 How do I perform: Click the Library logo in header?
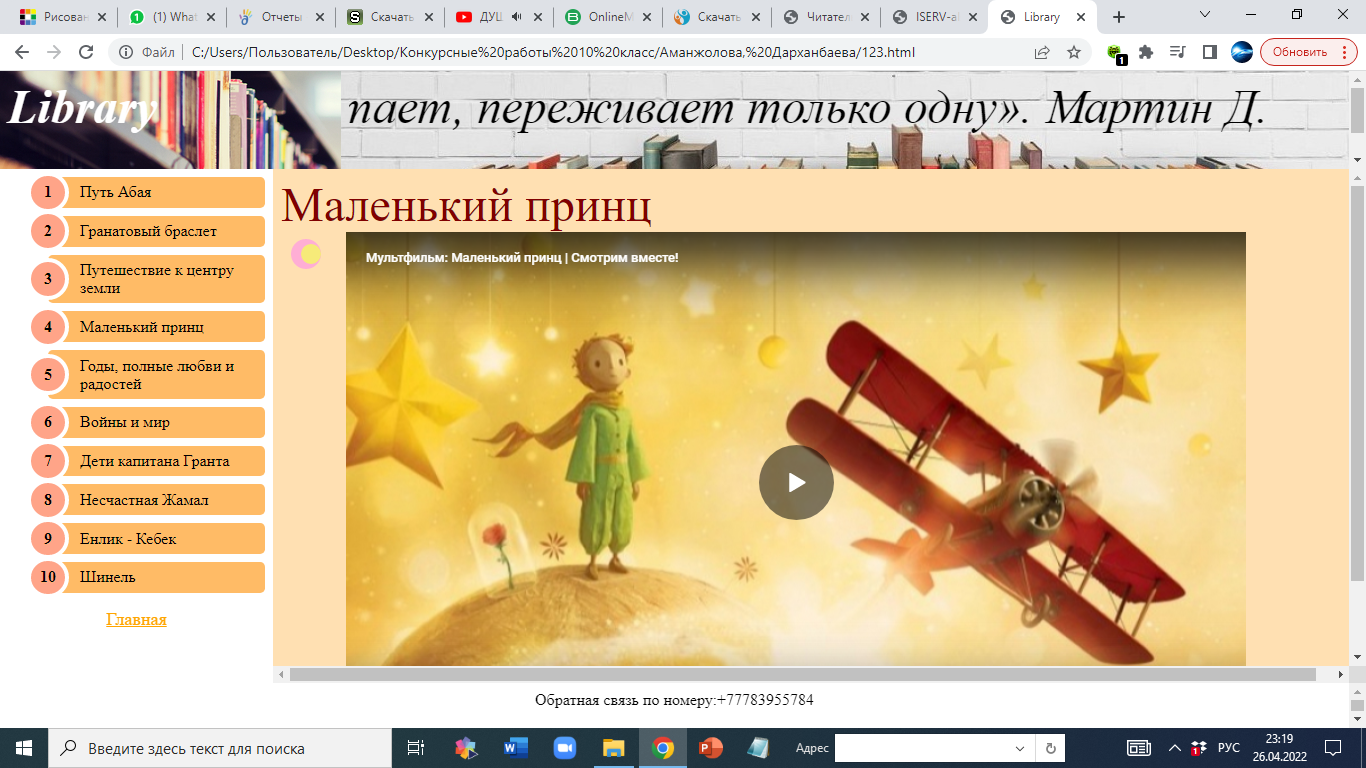point(82,108)
